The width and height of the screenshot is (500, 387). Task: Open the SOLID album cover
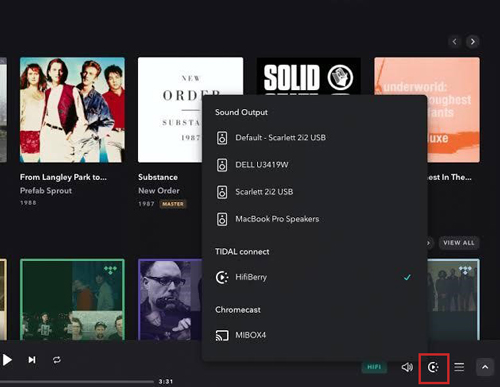coord(309,77)
